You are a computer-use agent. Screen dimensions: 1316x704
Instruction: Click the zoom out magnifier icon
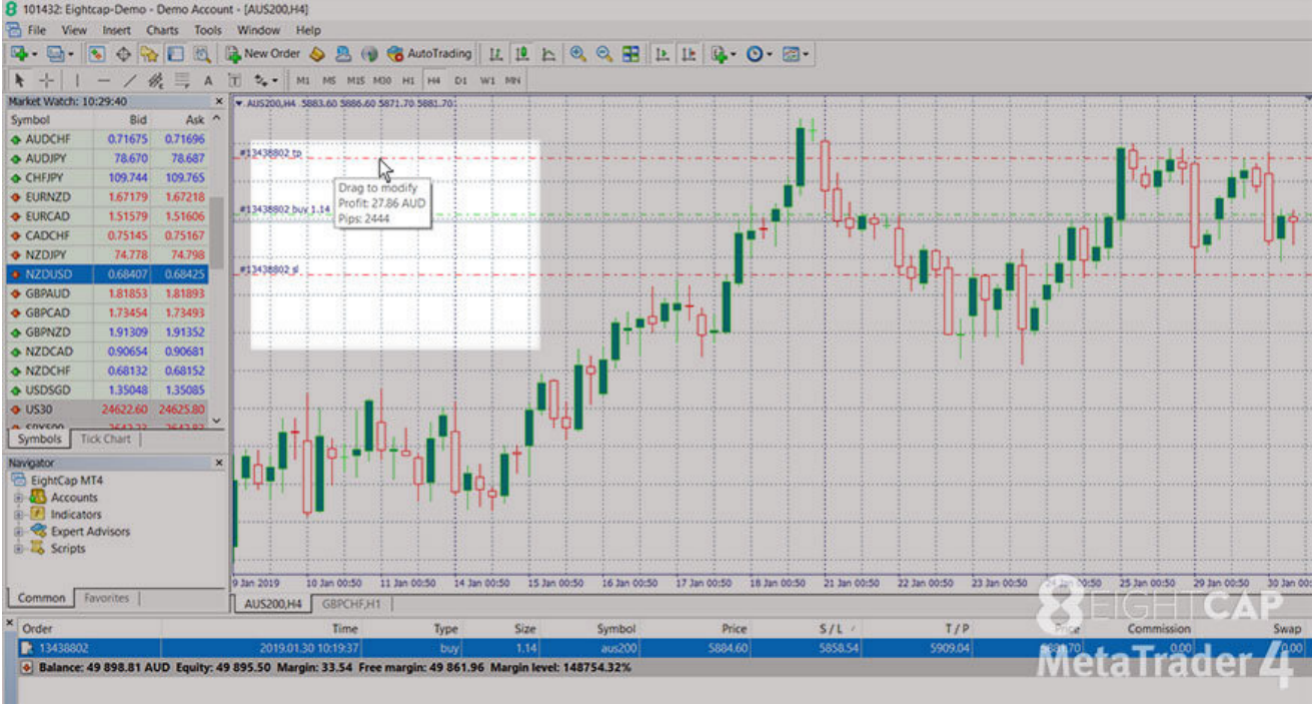coord(604,54)
